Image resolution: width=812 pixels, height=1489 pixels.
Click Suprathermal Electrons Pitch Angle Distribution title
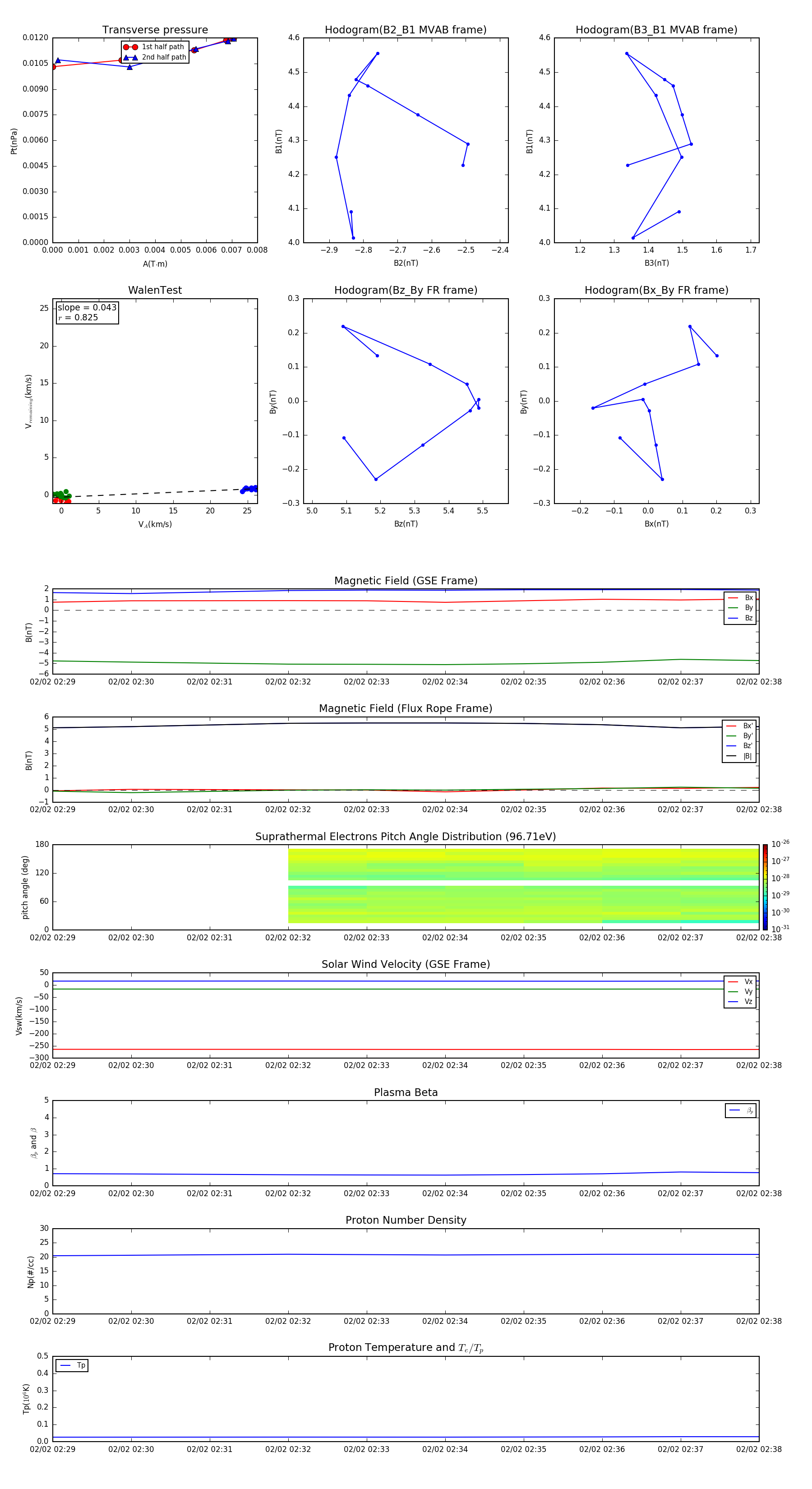(x=406, y=837)
